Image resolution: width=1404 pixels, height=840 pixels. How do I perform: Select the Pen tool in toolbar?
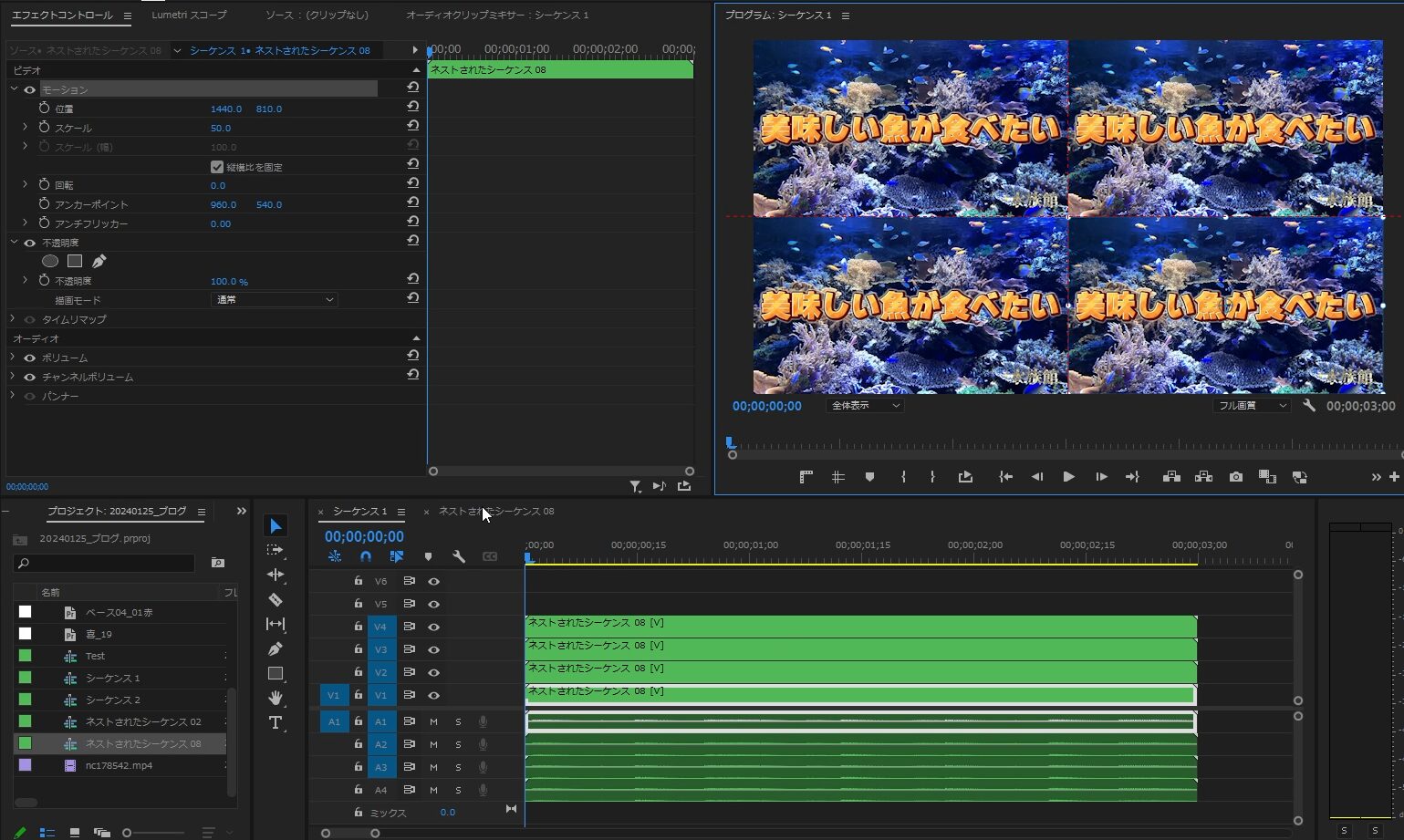[276, 648]
